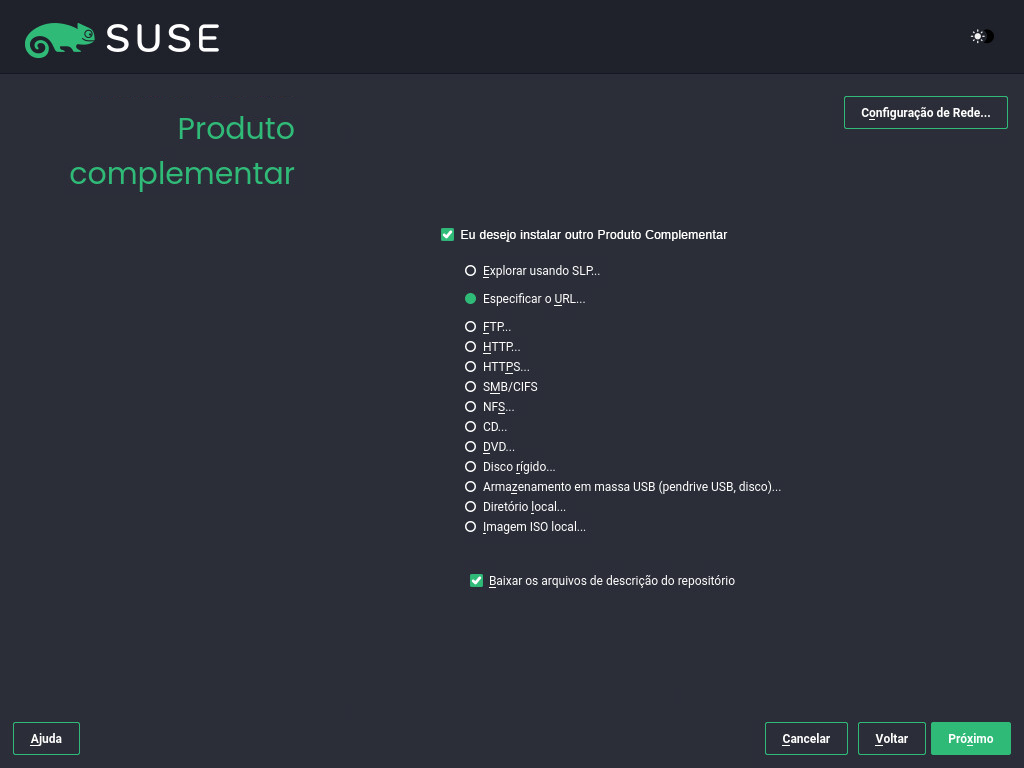1024x768 pixels.
Task: Open the Ajuda help button
Action: click(x=46, y=739)
